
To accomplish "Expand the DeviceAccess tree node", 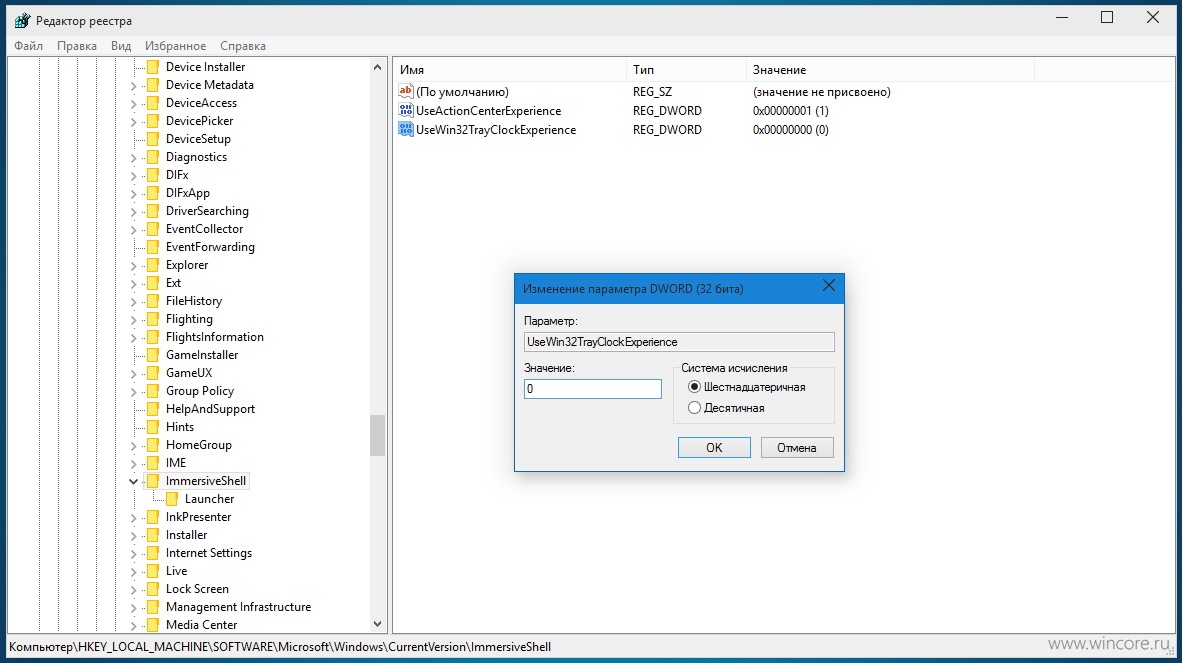I will point(133,103).
